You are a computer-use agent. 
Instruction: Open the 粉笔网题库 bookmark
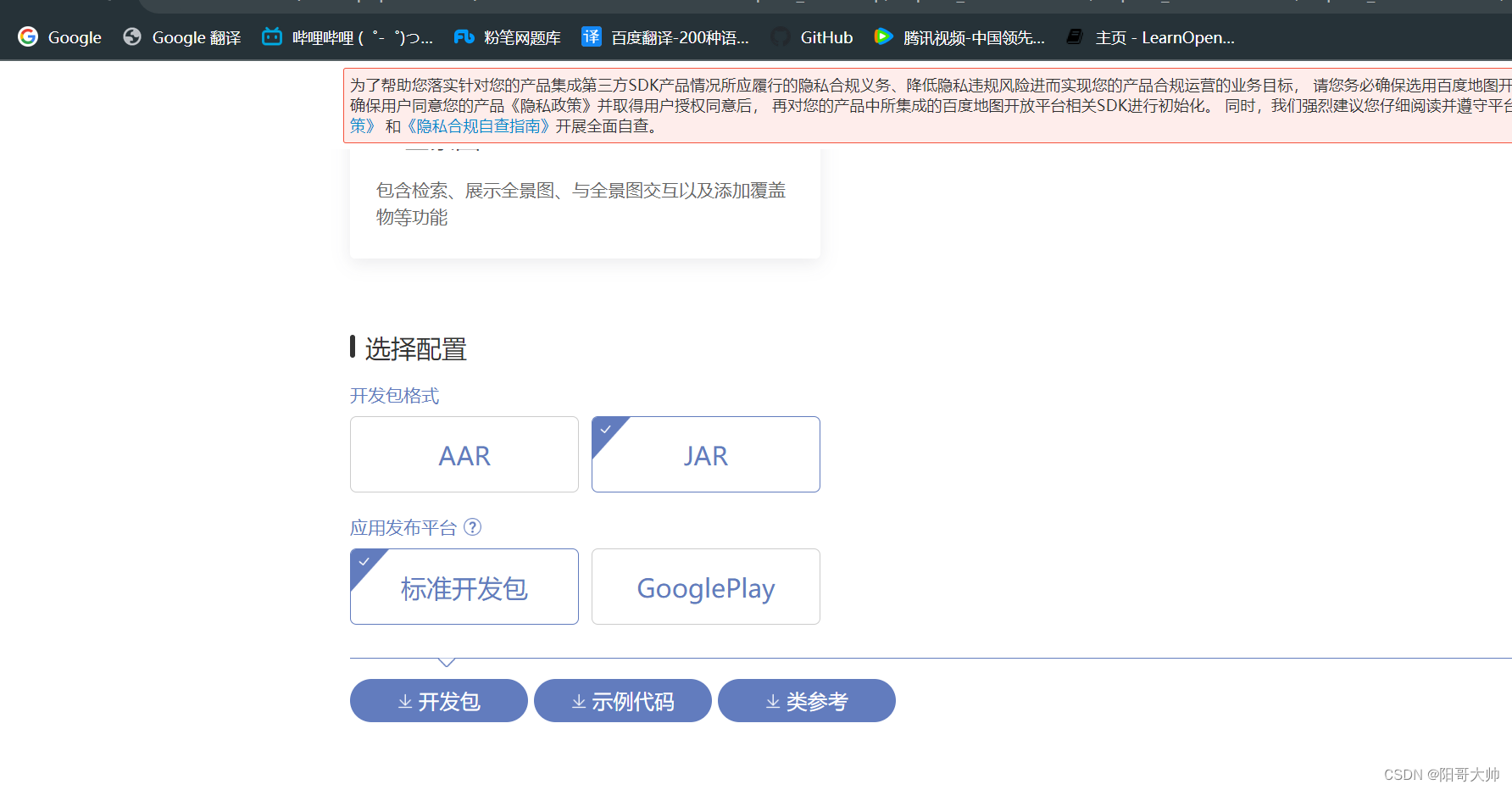(507, 37)
